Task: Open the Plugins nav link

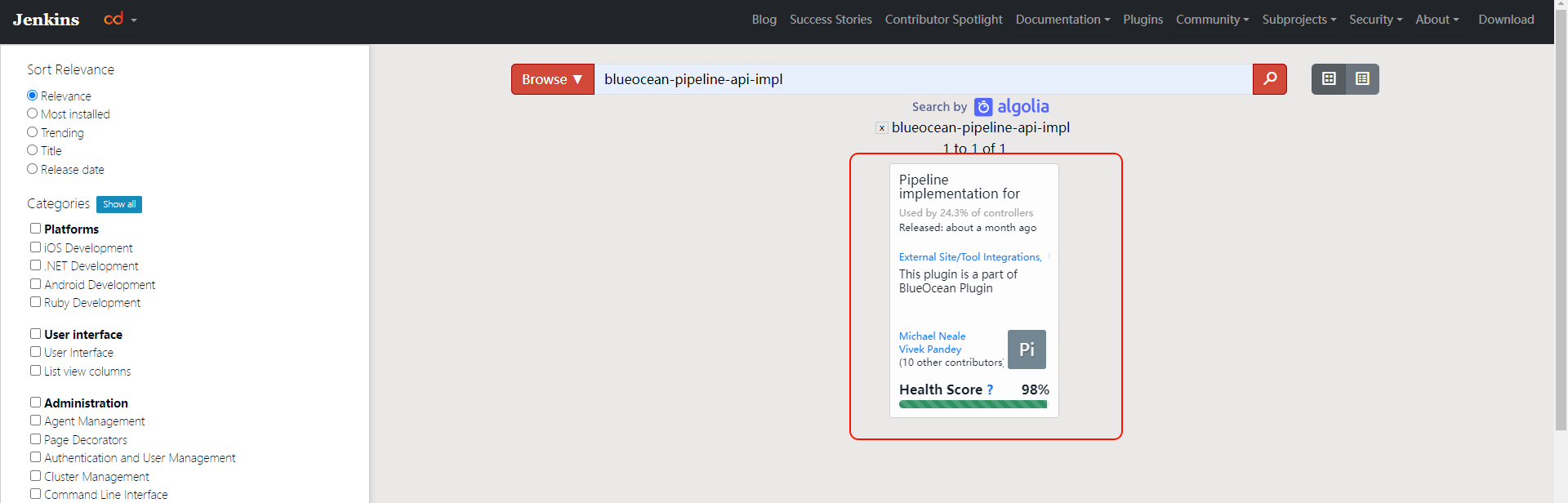Action: pyautogui.click(x=1143, y=20)
